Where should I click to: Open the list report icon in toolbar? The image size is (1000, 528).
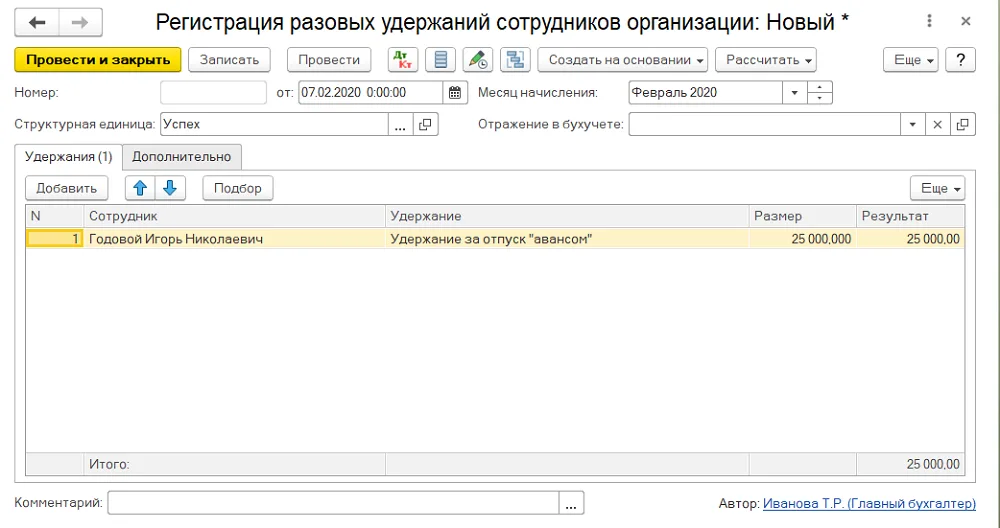pyautogui.click(x=440, y=60)
